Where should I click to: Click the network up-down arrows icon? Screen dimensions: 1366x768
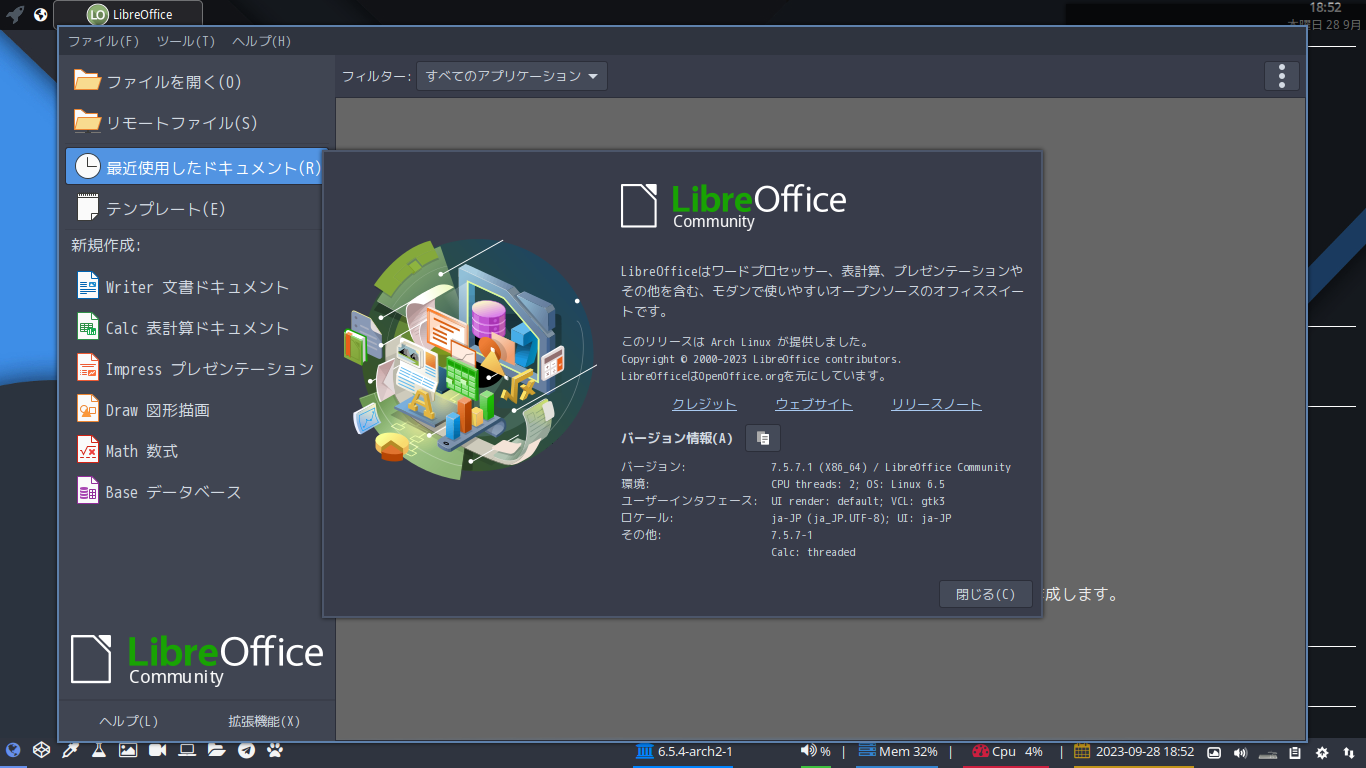1349,752
